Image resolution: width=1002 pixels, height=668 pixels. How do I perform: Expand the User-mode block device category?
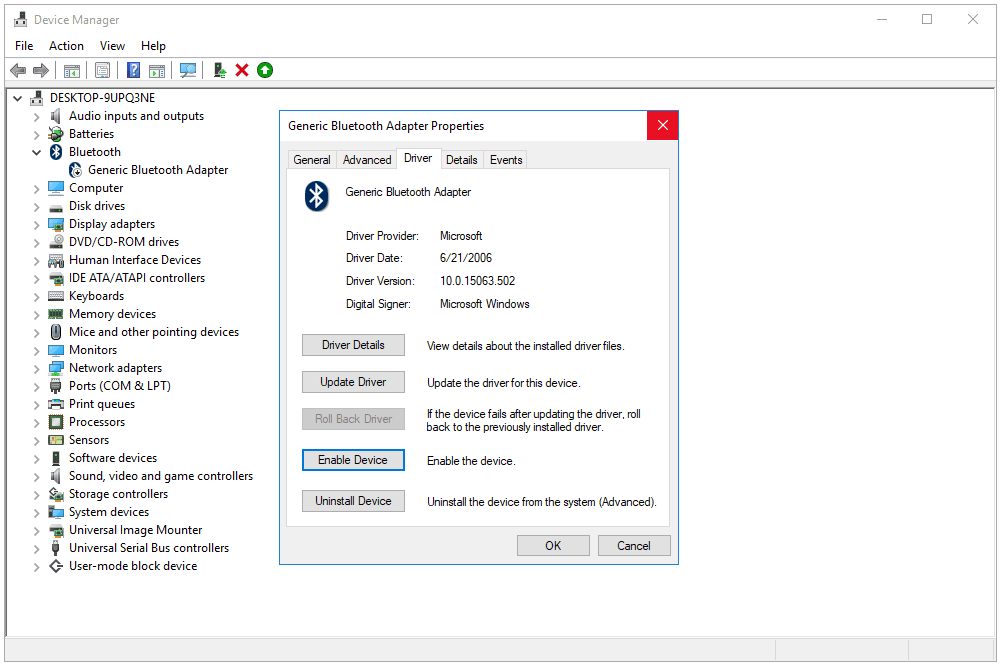click(x=37, y=567)
